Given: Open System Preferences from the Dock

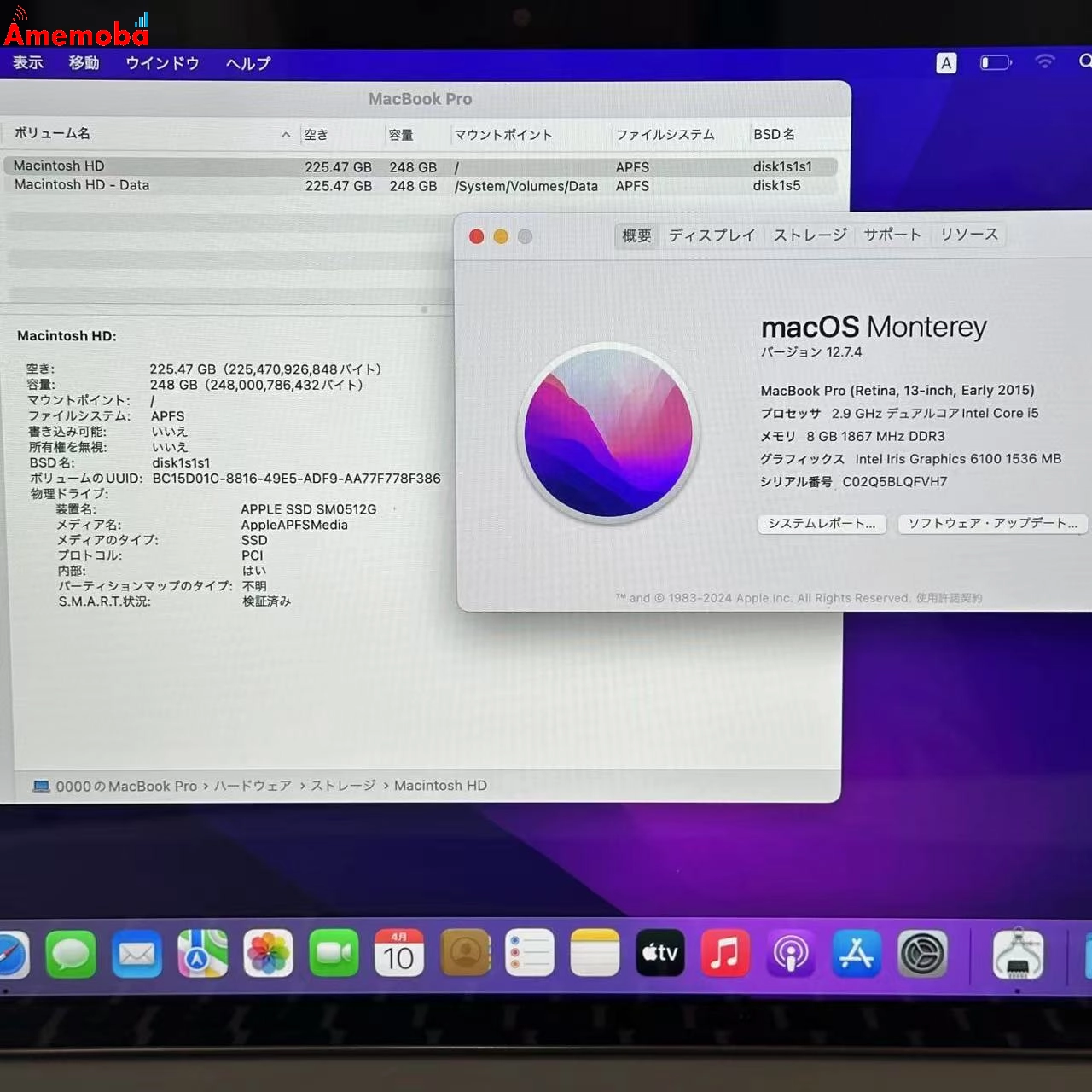Looking at the screenshot, I should (x=923, y=954).
